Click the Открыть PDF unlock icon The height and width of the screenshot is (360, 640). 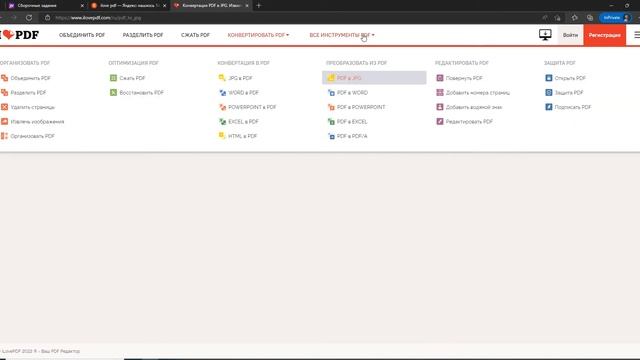tap(549, 78)
